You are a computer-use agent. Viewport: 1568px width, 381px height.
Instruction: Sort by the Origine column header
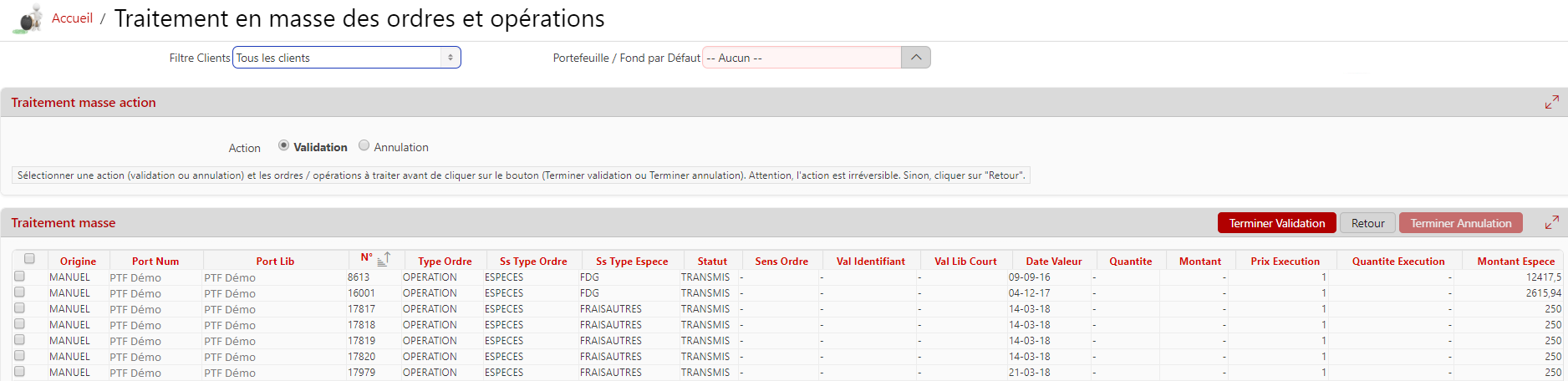[x=78, y=262]
